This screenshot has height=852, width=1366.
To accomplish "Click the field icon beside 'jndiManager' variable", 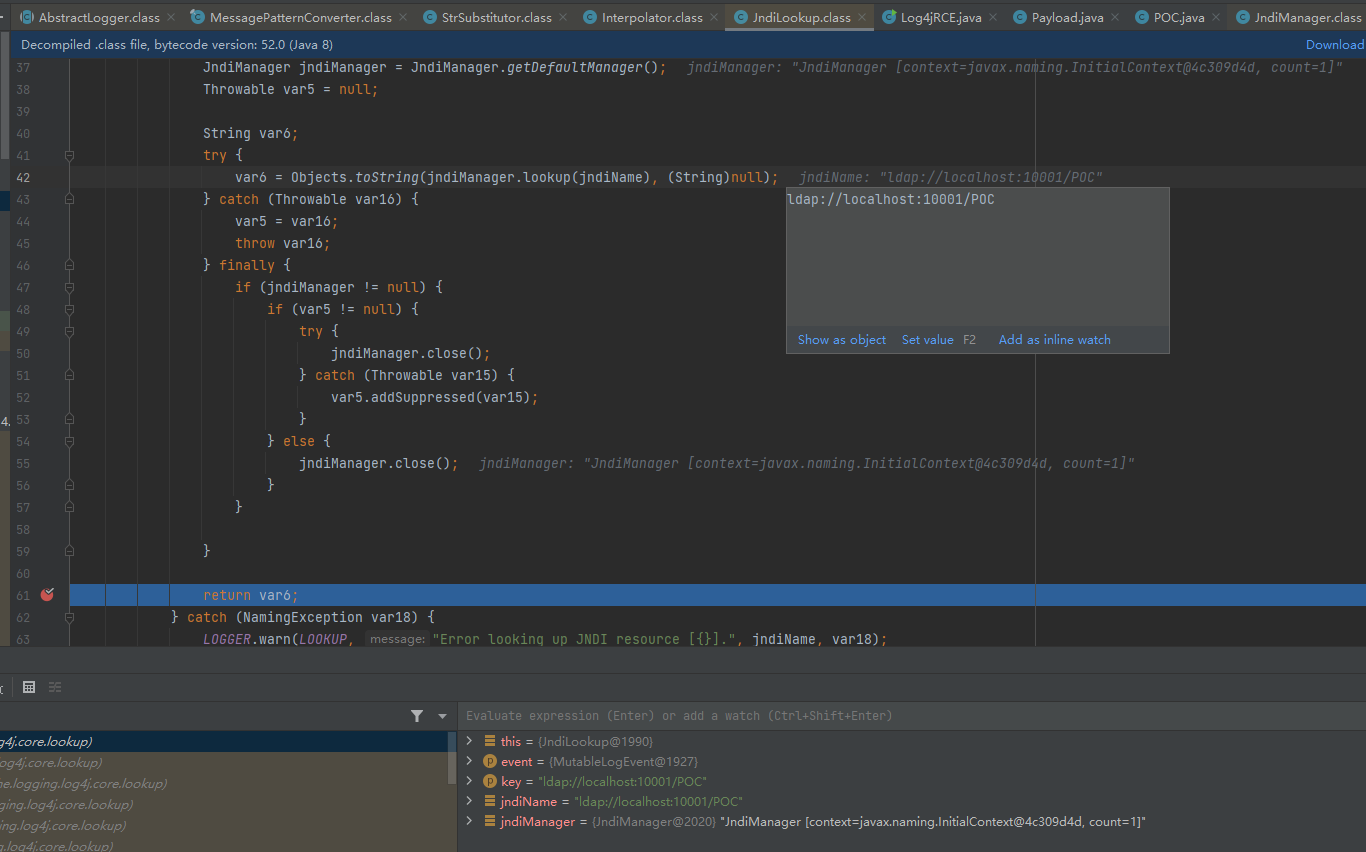I will point(490,821).
